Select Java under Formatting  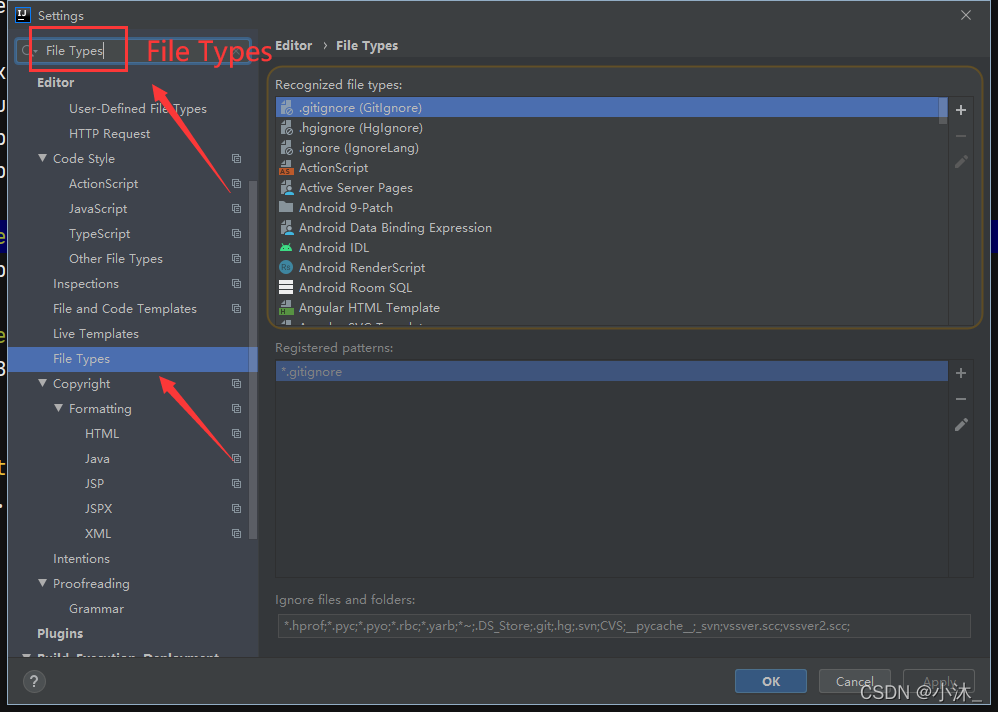[x=97, y=459]
